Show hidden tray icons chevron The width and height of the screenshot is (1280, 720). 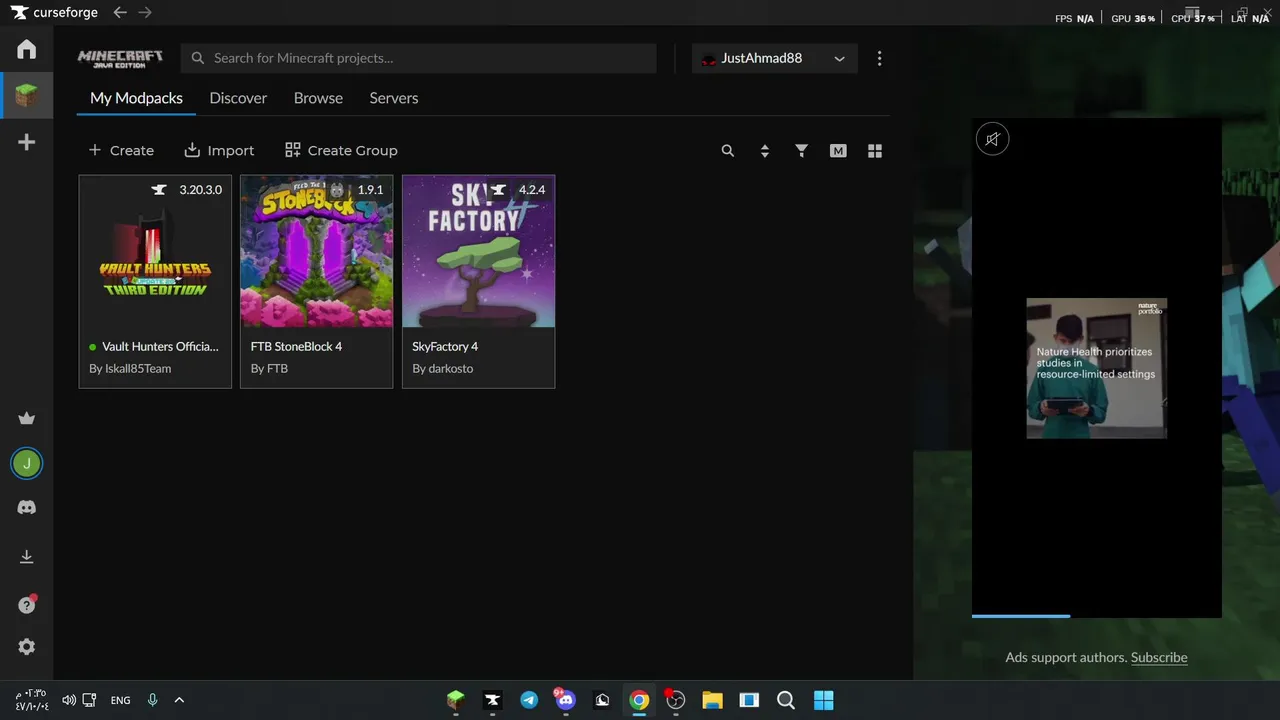pos(179,700)
